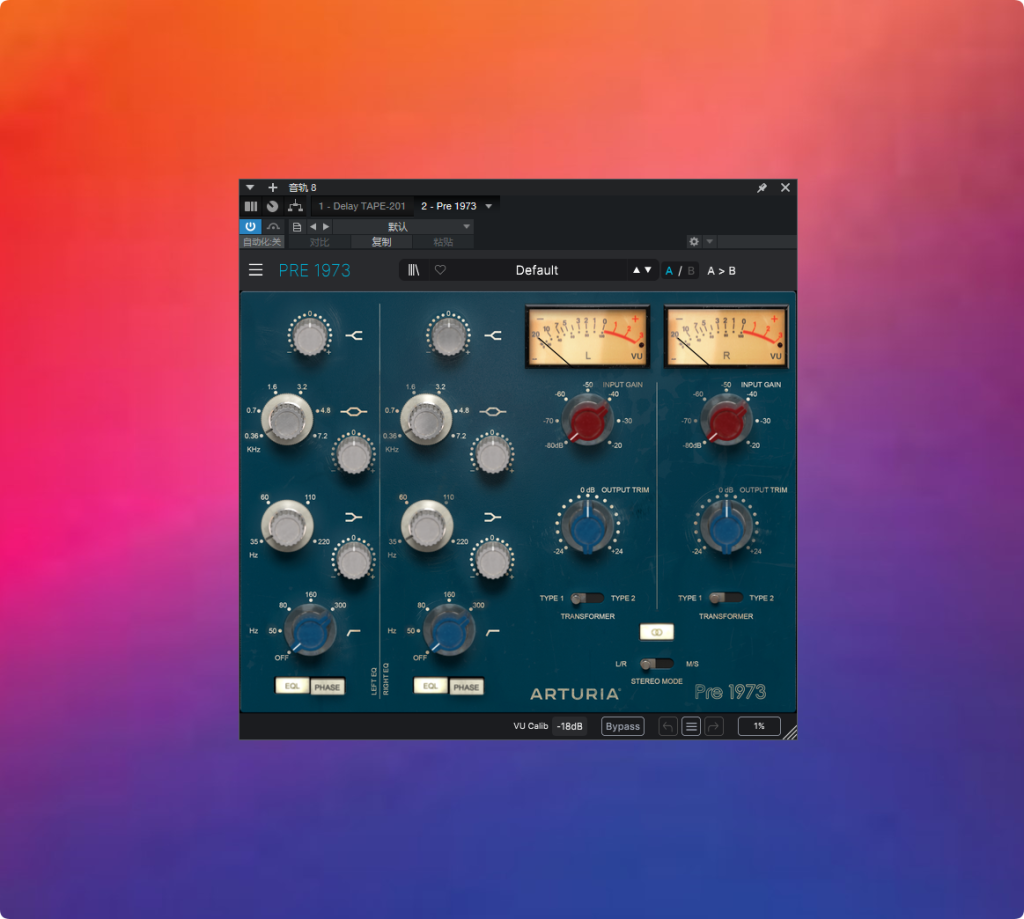Image resolution: width=1024 pixels, height=919 pixels.
Task: Go to the previous host preset arrow
Action: pos(313,227)
